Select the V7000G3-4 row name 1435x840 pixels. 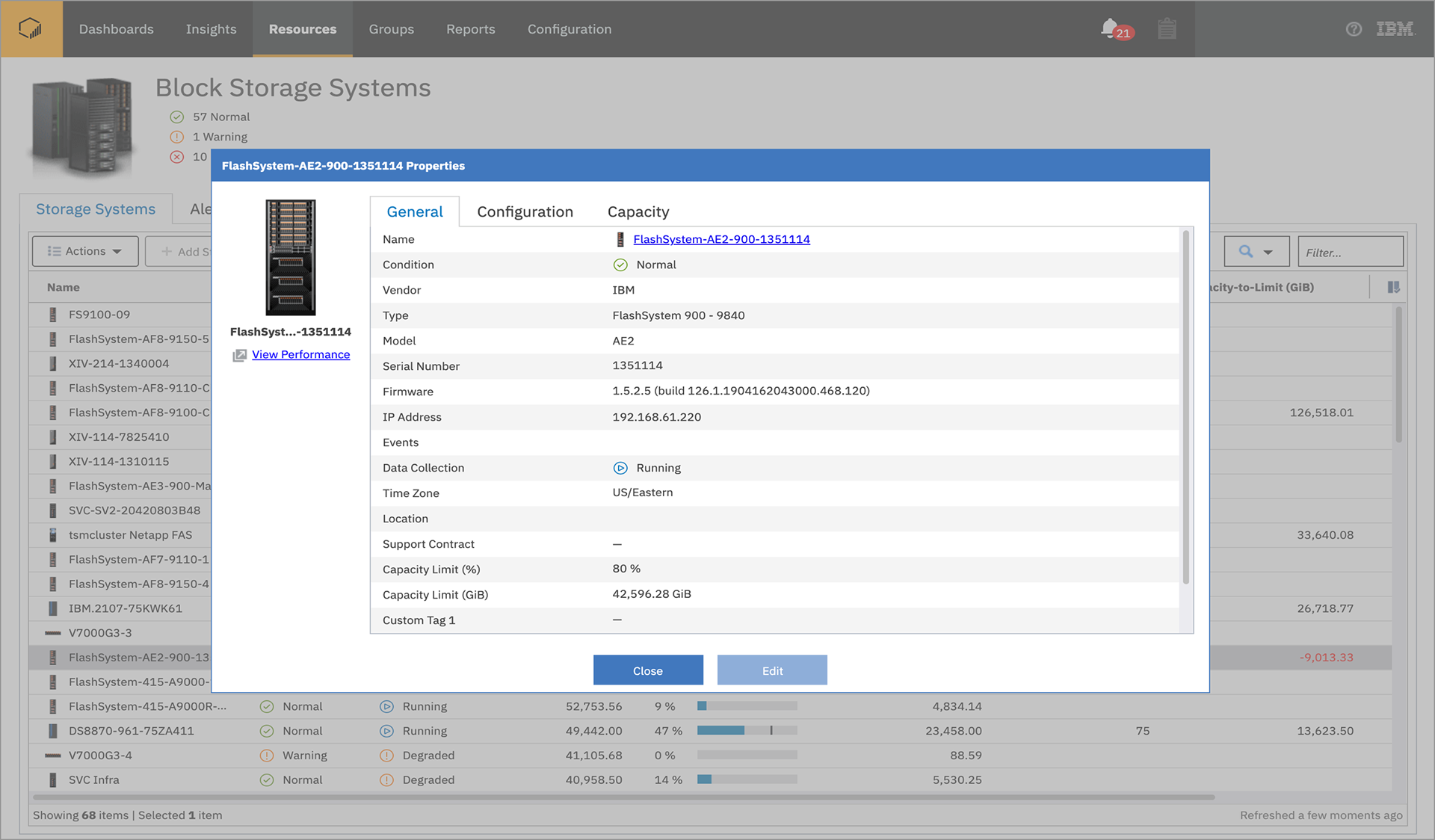coord(100,756)
